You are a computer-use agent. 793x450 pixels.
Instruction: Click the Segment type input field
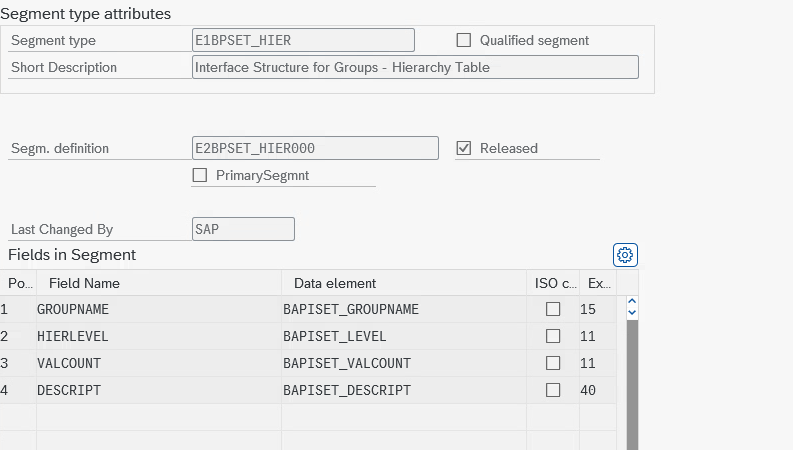[x=303, y=40]
